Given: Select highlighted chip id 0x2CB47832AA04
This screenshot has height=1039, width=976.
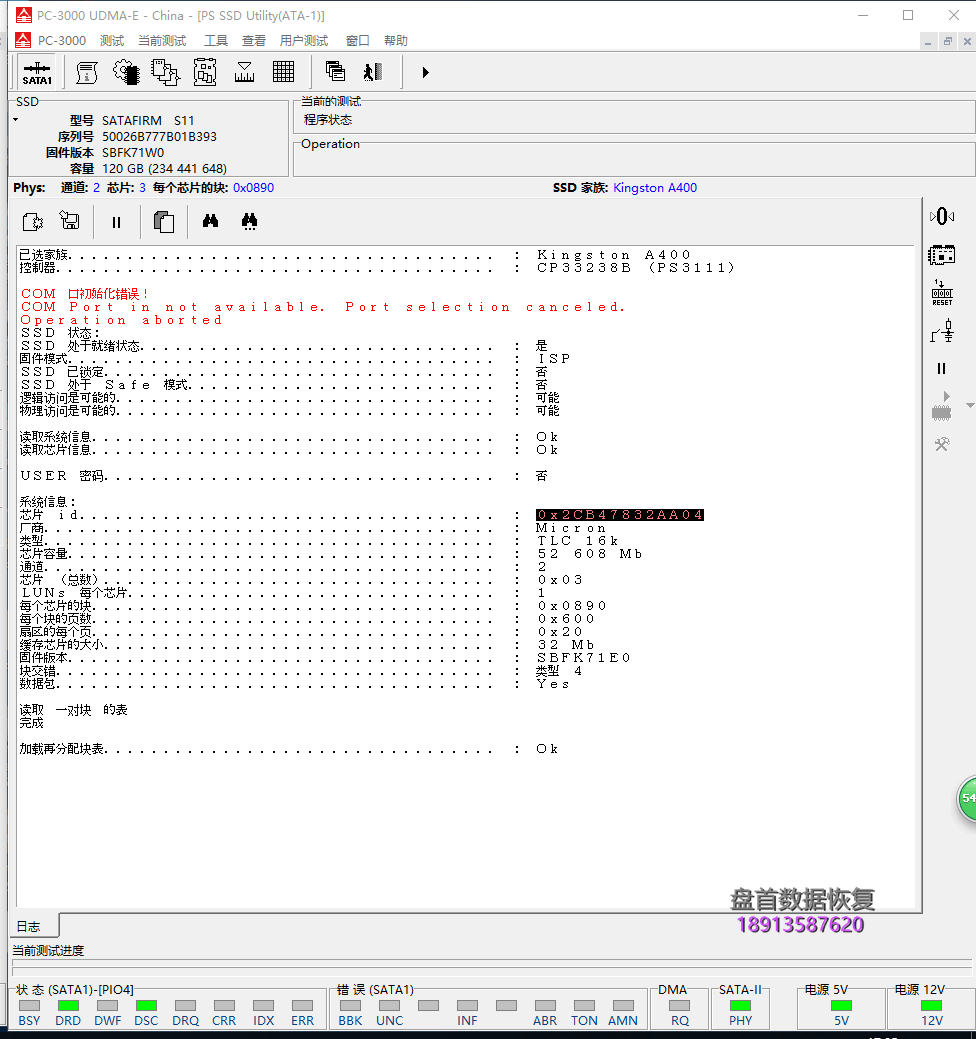Looking at the screenshot, I should (620, 515).
